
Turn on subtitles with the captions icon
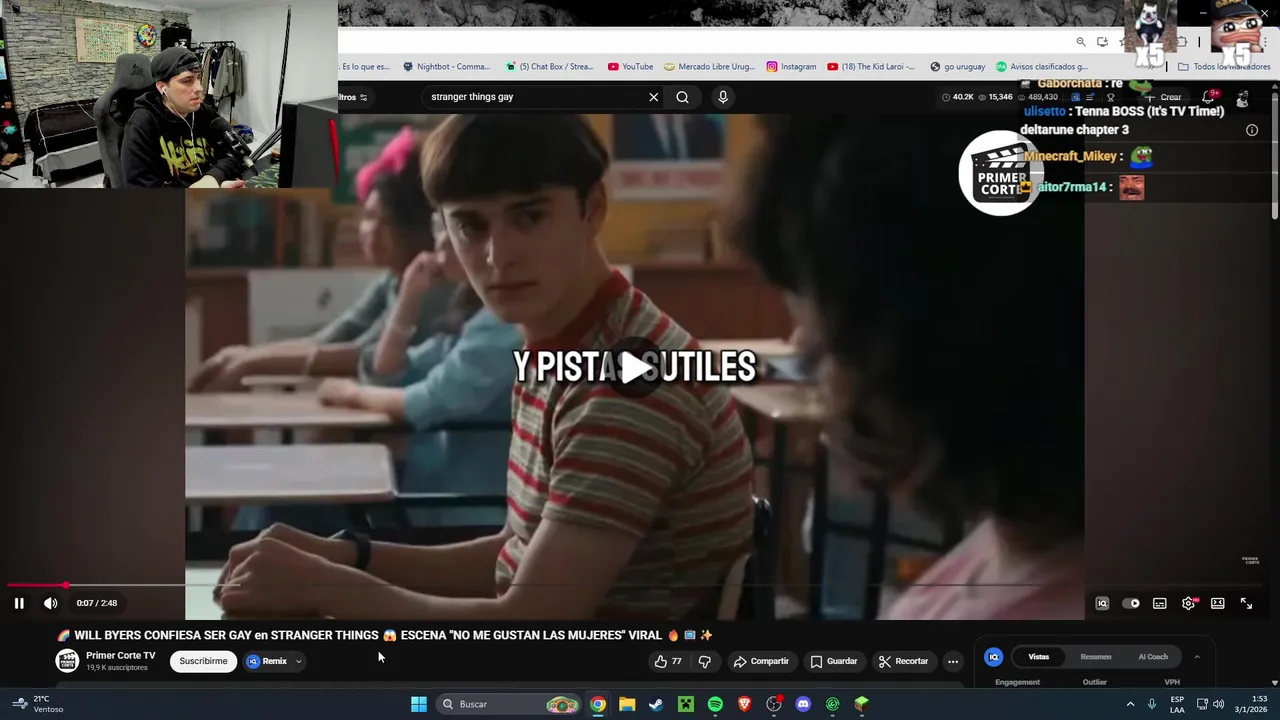(x=1160, y=603)
